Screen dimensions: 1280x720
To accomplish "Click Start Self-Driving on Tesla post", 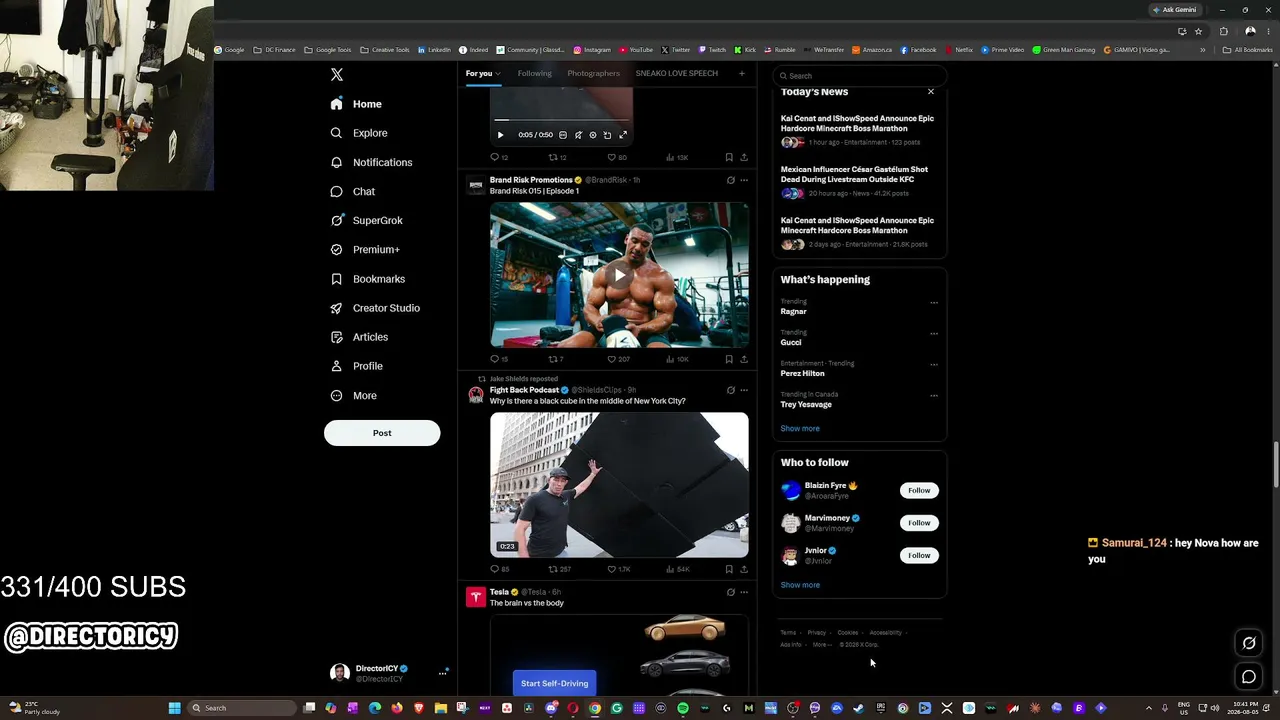I will click(x=554, y=683).
